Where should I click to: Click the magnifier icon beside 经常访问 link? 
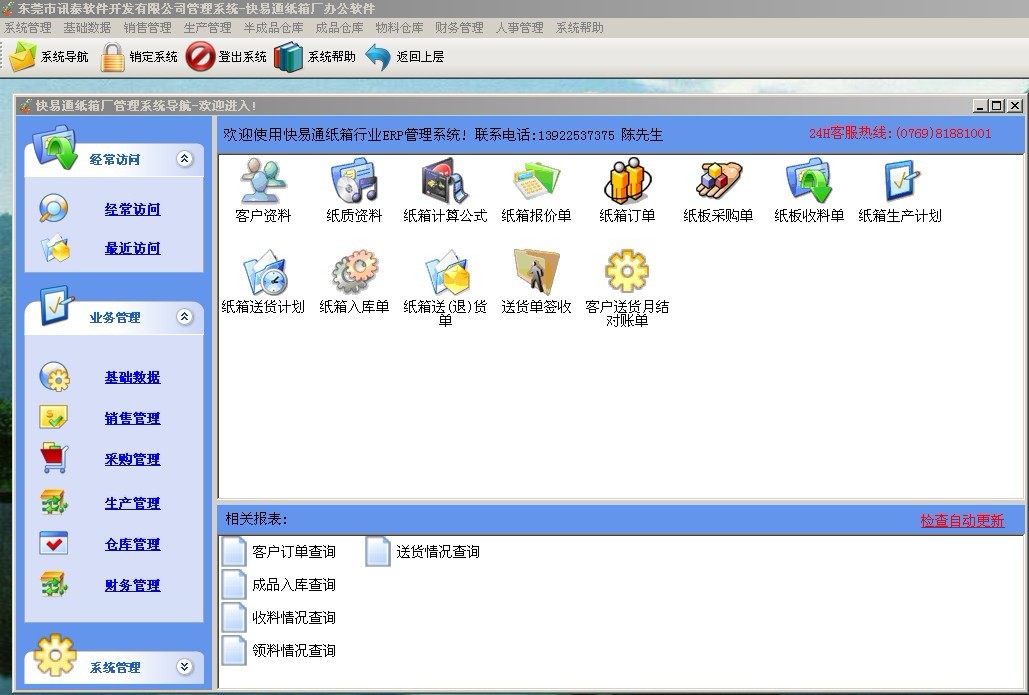[x=54, y=209]
